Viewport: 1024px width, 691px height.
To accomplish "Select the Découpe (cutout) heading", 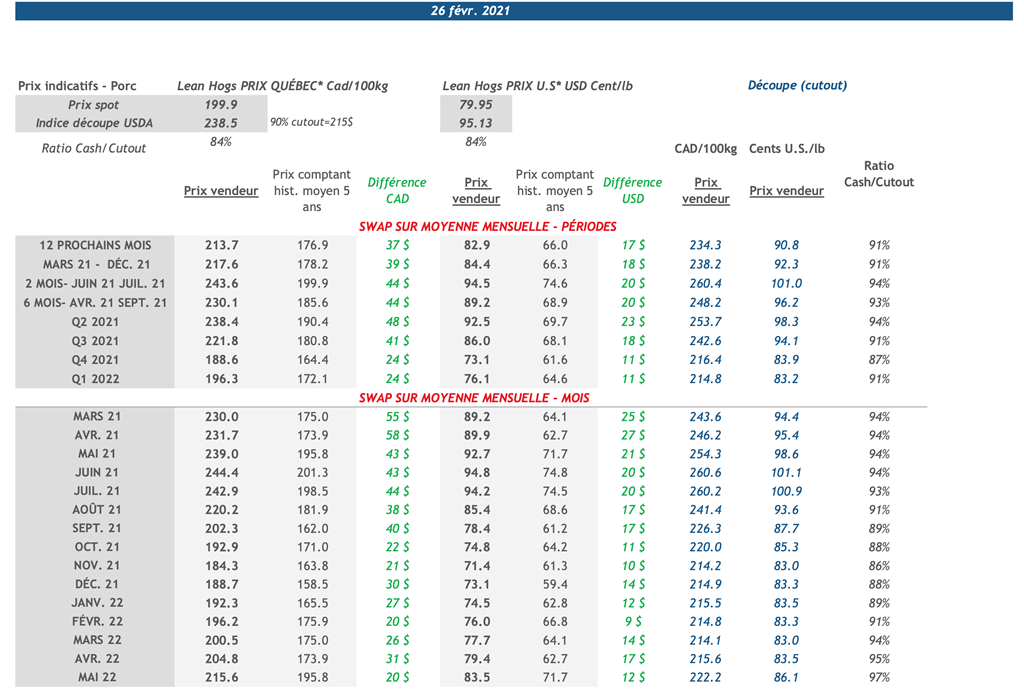I will pos(797,86).
